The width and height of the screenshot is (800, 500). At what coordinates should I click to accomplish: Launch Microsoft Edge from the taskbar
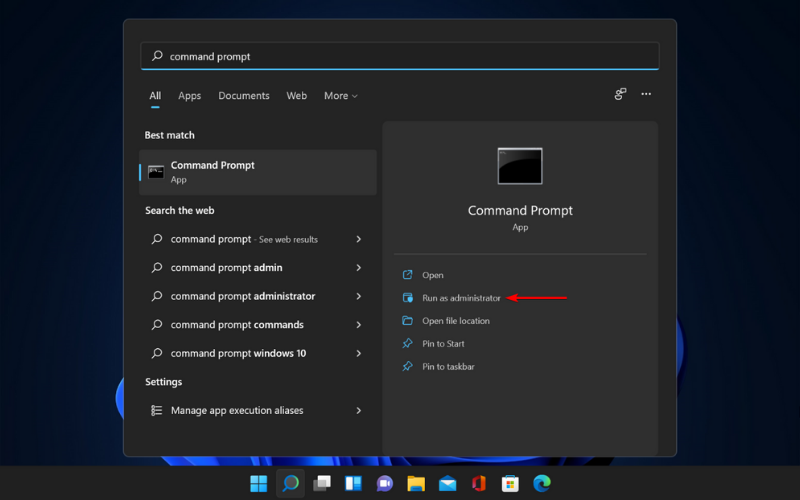click(x=542, y=483)
